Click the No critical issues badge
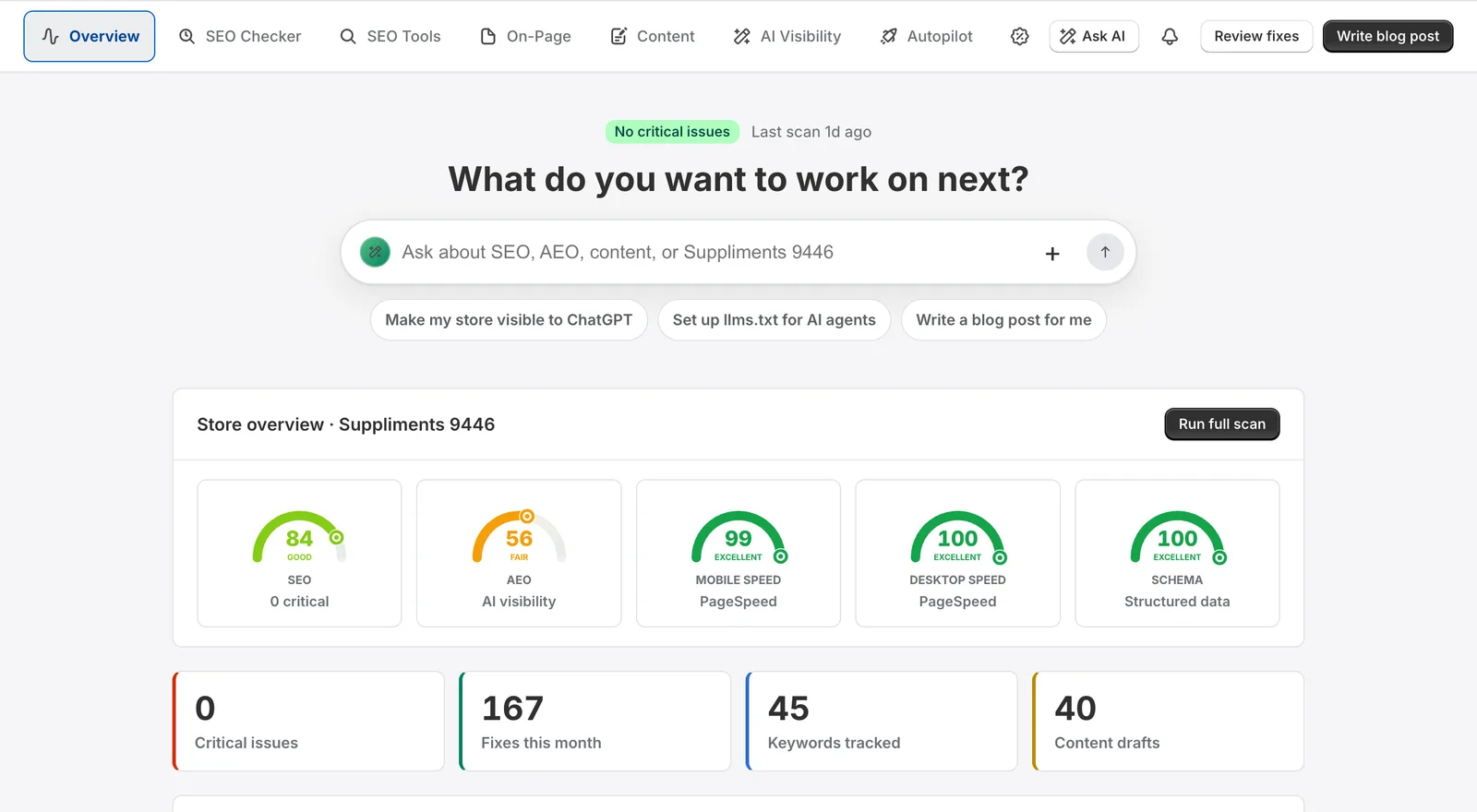1477x812 pixels. pos(672,132)
